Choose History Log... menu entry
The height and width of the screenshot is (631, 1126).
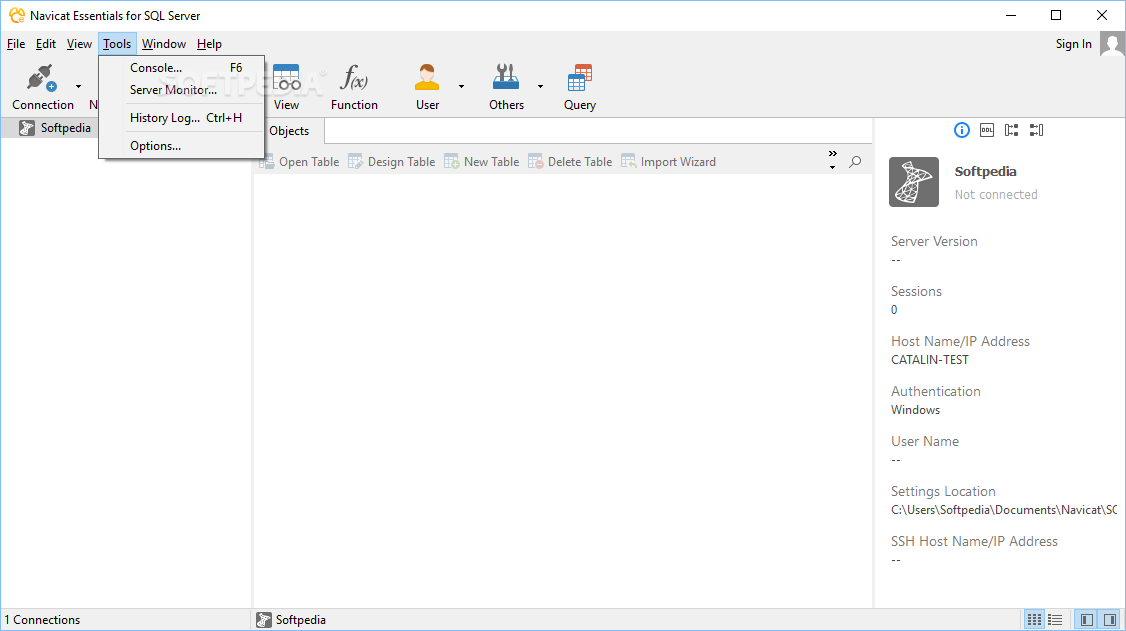coord(182,118)
